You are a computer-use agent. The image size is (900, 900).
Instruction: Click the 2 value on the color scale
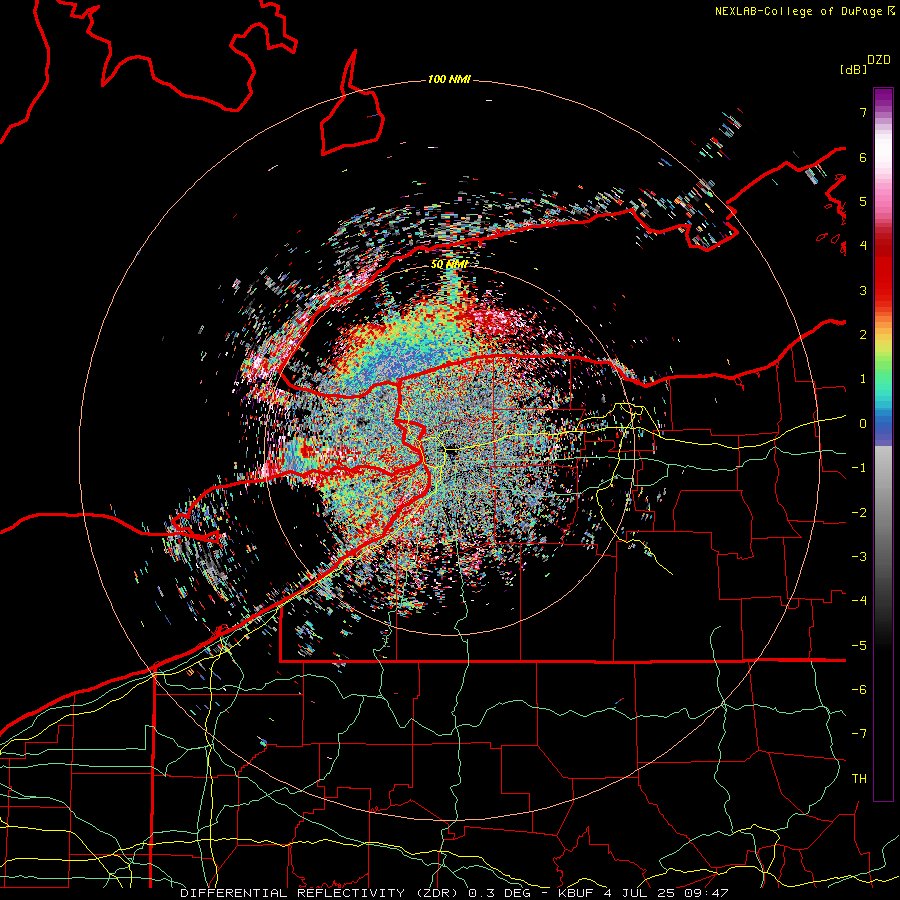point(863,335)
